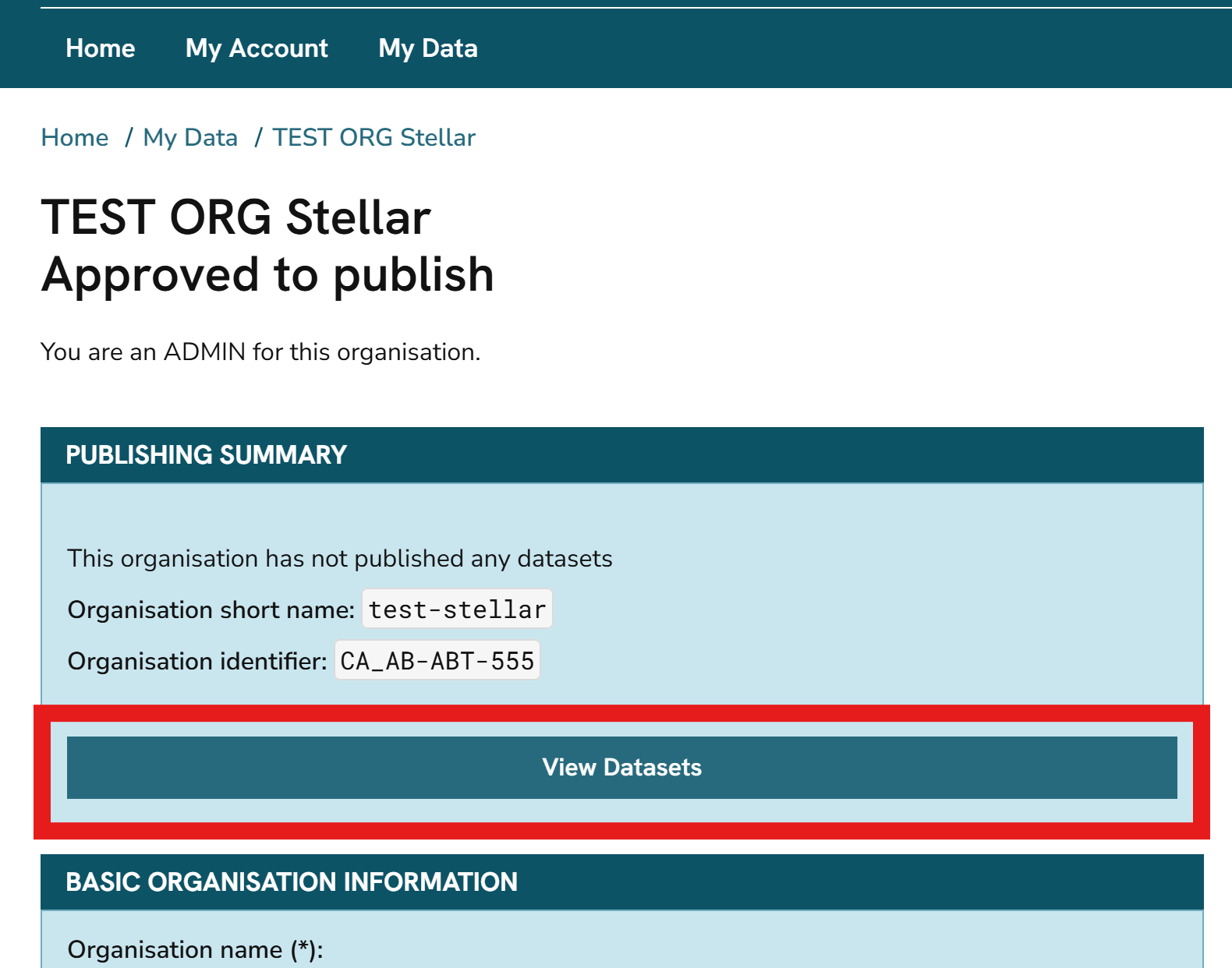
Task: Click the Home breadcrumb link
Action: coord(75,137)
